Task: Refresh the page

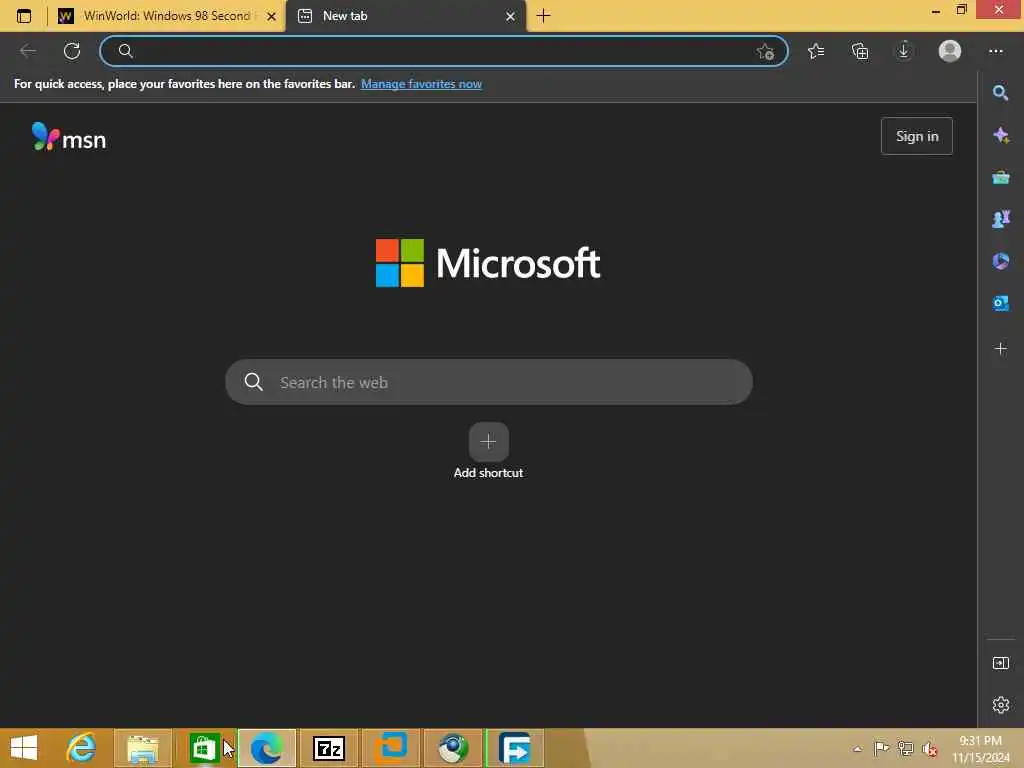Action: coord(72,51)
